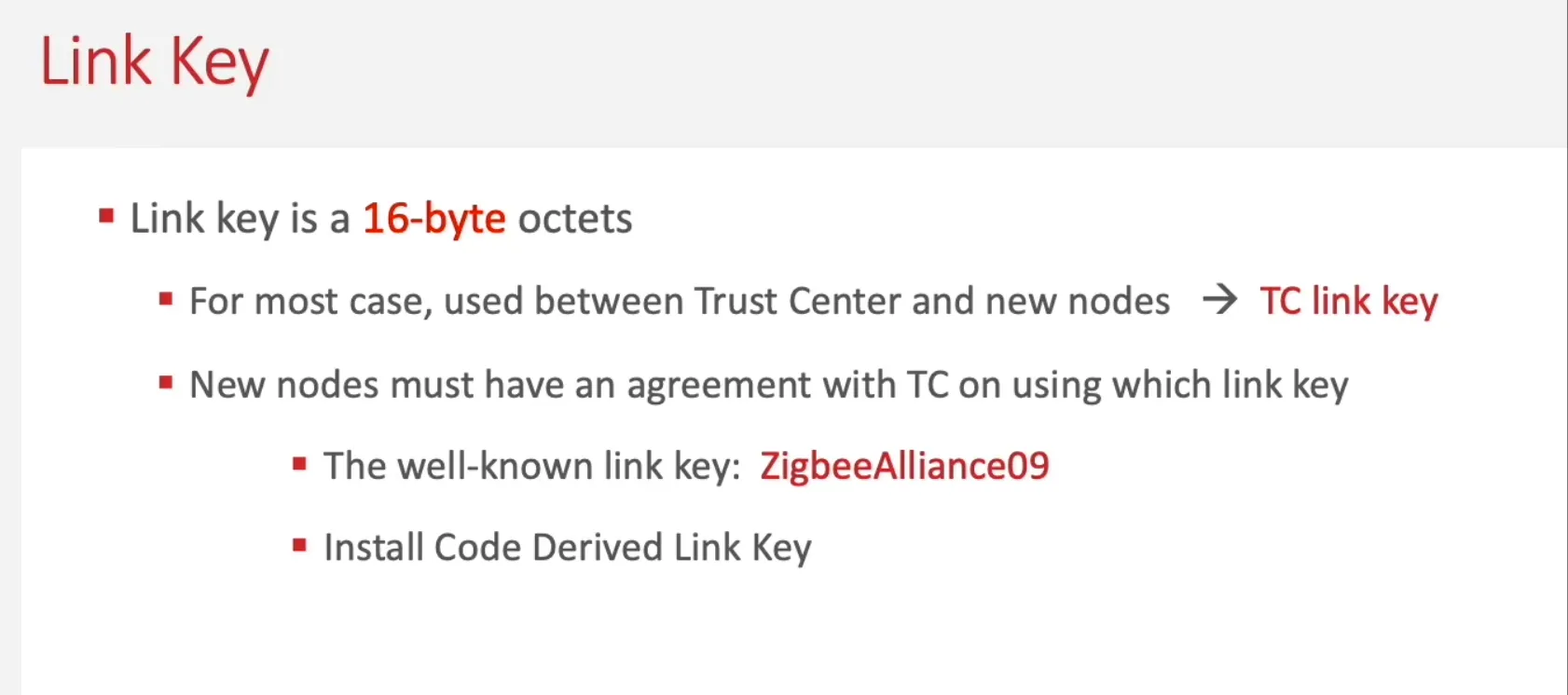Click "New nodes must have" at line start
The image size is (1568, 695).
[331, 385]
